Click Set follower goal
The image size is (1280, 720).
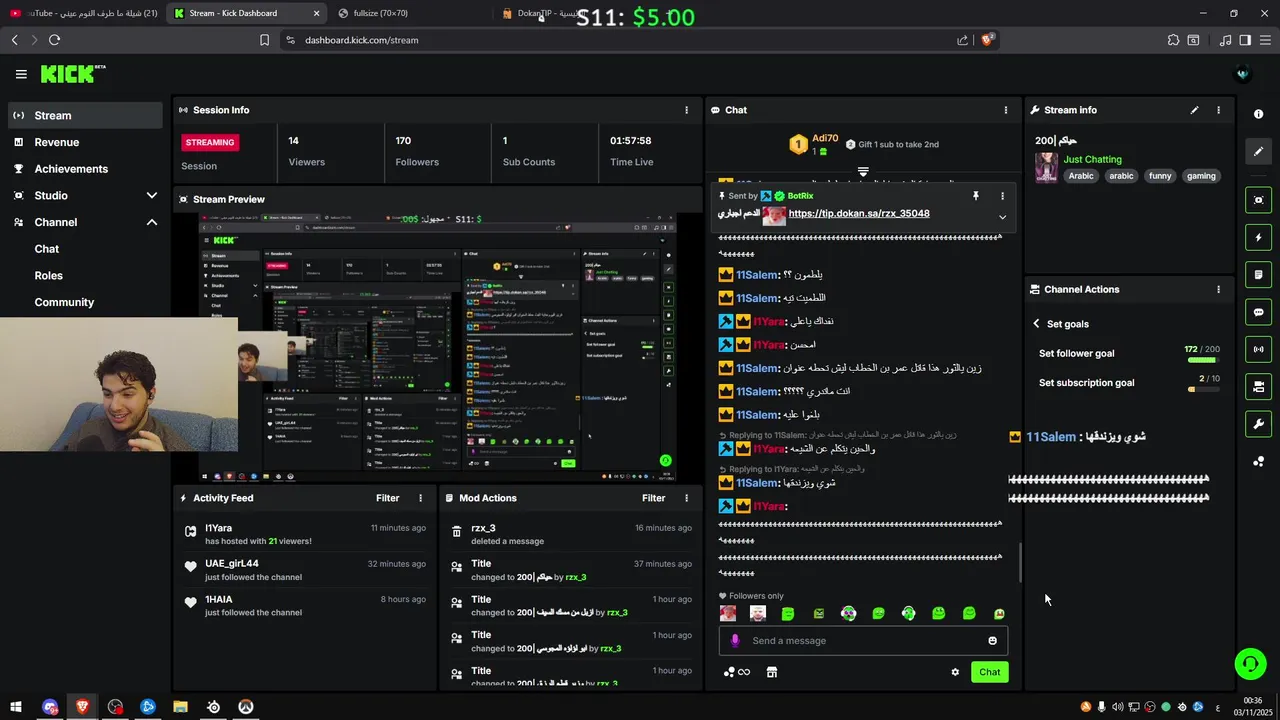coord(1076,353)
